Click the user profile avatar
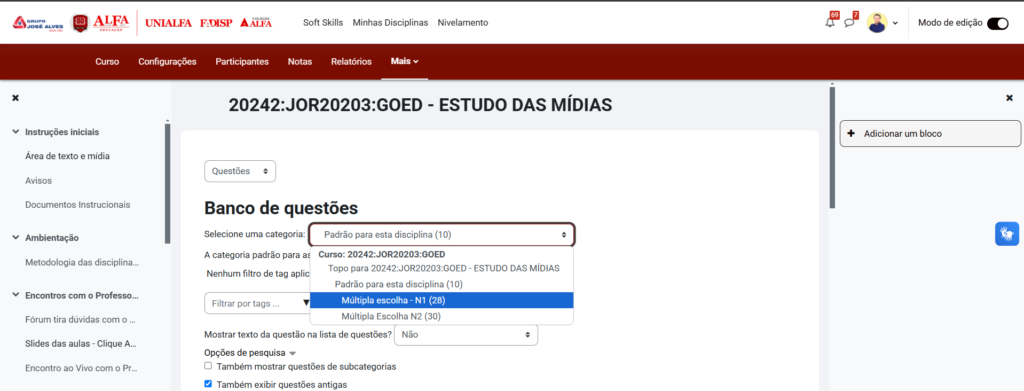The height and width of the screenshot is (391, 1024). pos(877,22)
